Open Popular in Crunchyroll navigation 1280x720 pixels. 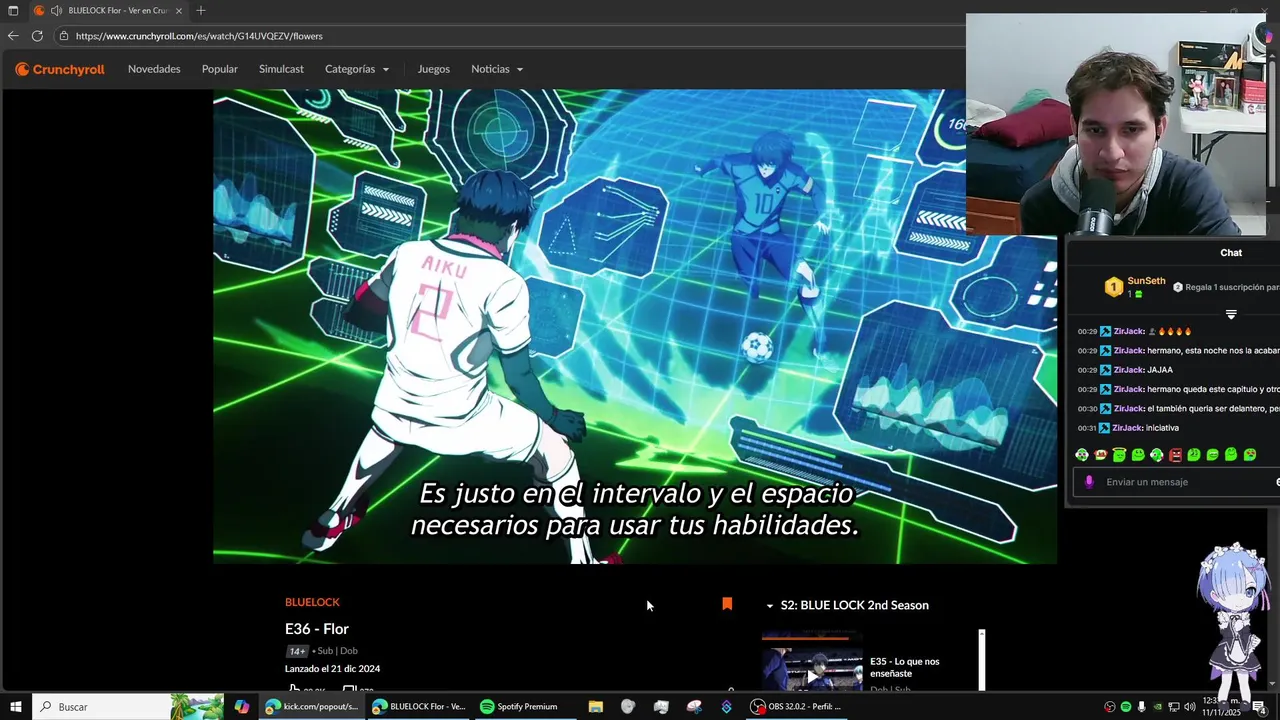[x=220, y=69]
